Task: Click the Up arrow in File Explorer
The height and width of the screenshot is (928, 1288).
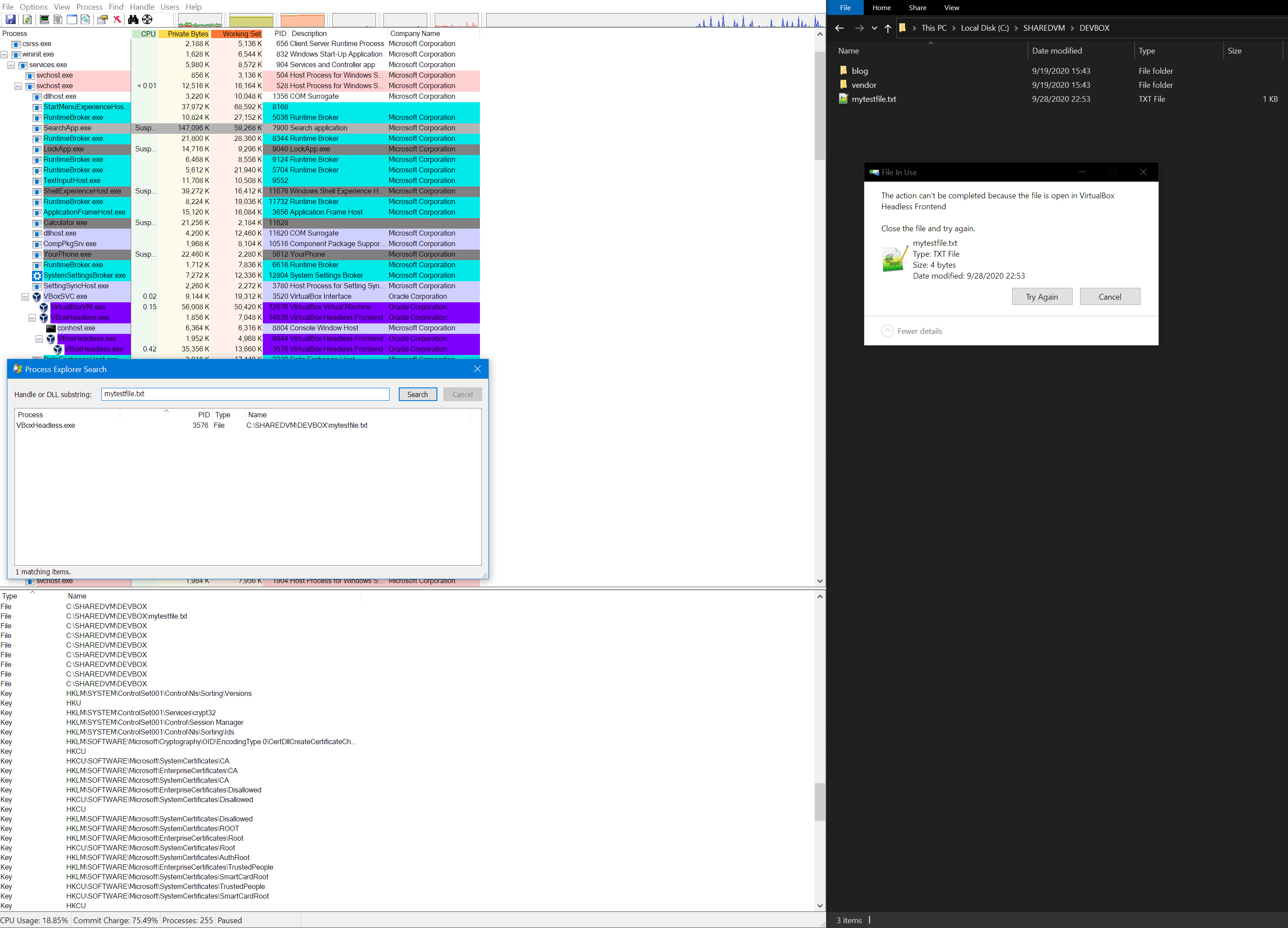Action: click(x=887, y=28)
